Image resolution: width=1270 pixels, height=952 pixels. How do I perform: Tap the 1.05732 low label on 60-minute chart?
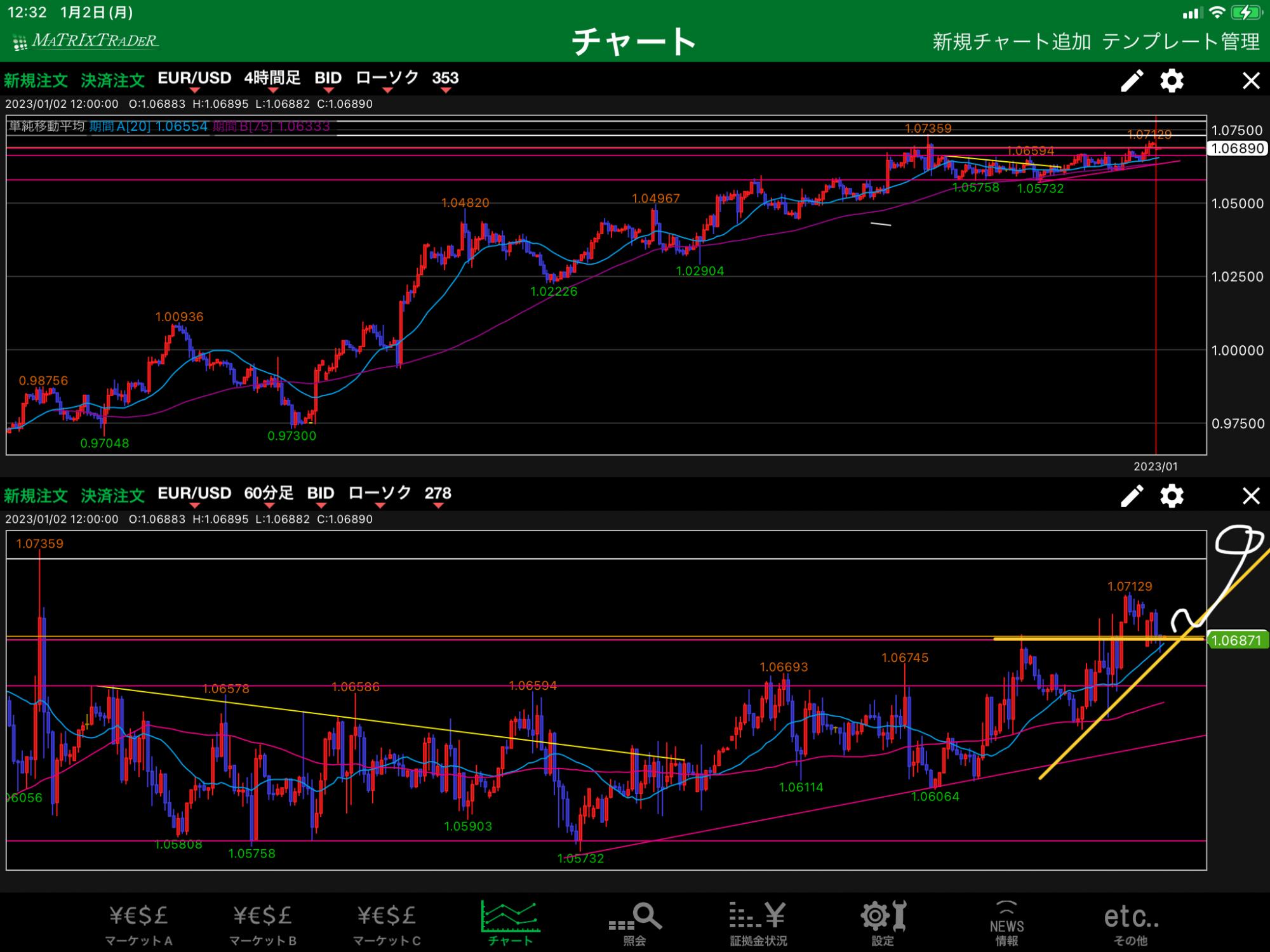click(580, 859)
